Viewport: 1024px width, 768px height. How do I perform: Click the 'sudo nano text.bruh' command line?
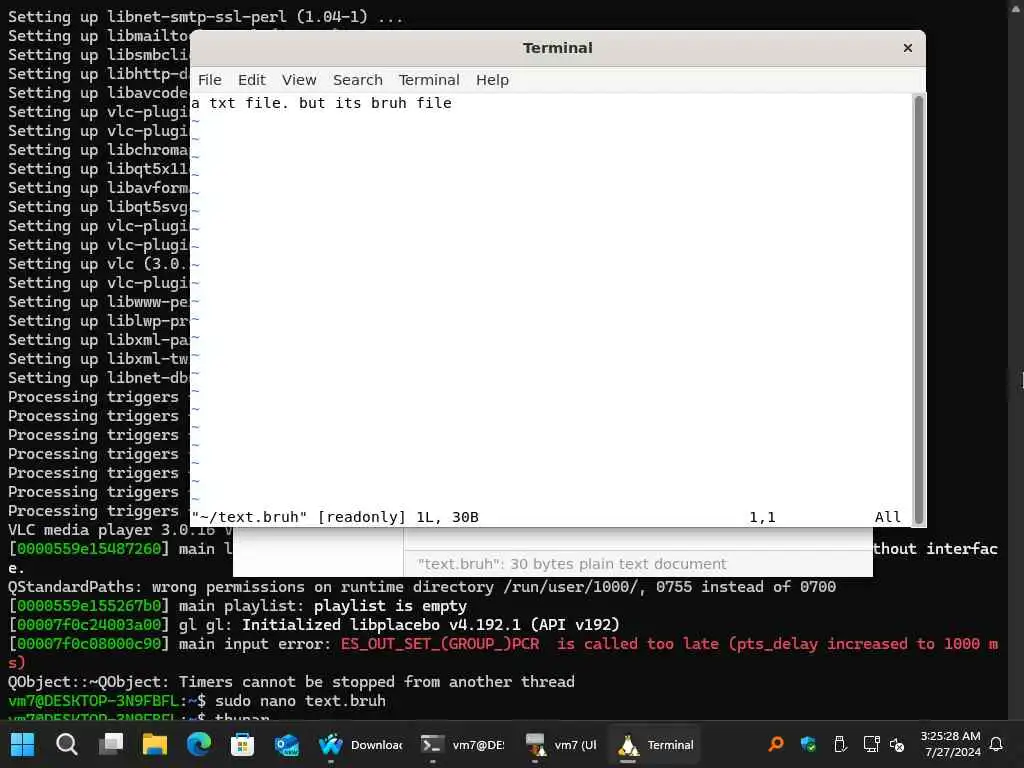pyautogui.click(x=300, y=701)
